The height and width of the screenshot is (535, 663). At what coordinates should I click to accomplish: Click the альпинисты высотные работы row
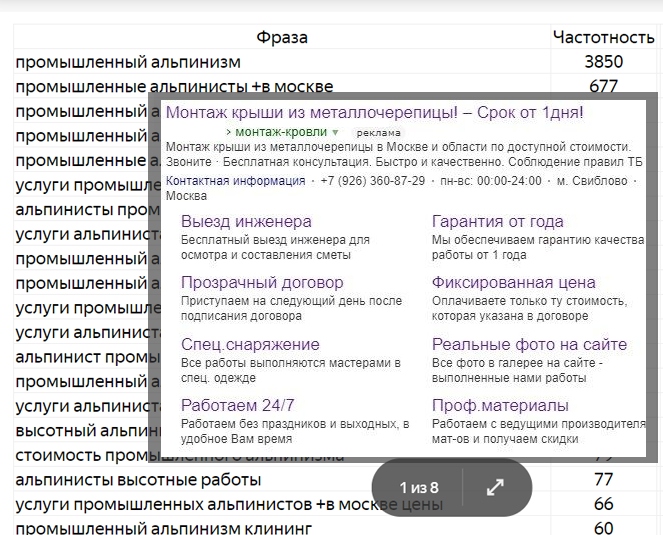pyautogui.click(x=137, y=480)
